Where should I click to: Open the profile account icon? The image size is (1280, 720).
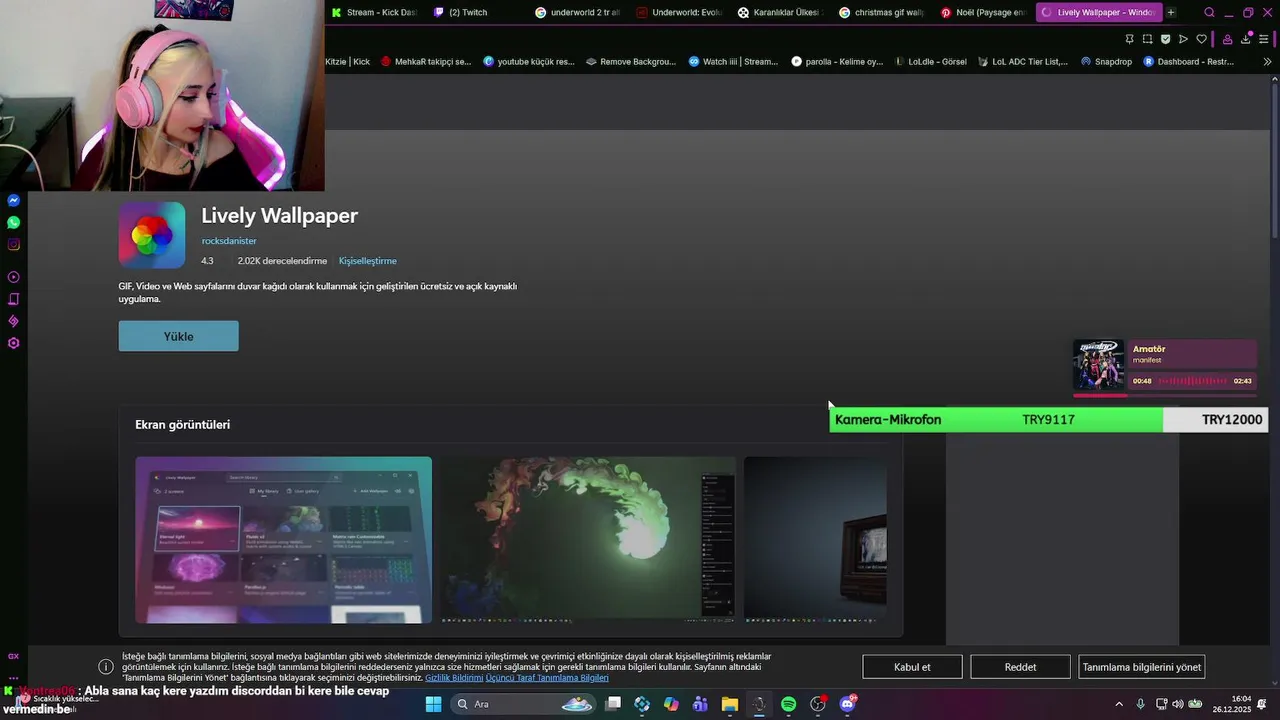click(x=1227, y=39)
